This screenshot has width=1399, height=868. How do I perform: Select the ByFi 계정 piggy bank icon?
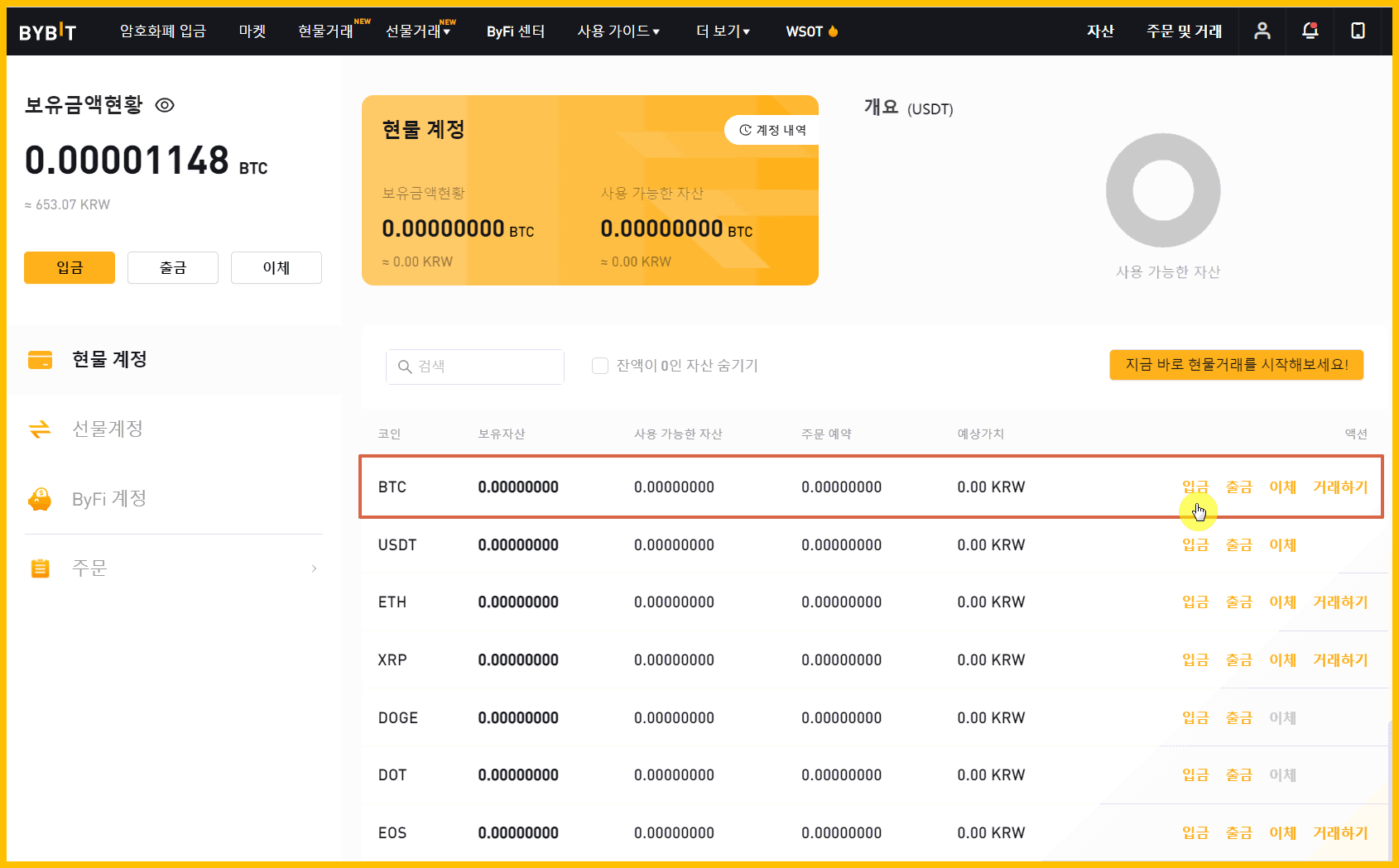click(40, 499)
